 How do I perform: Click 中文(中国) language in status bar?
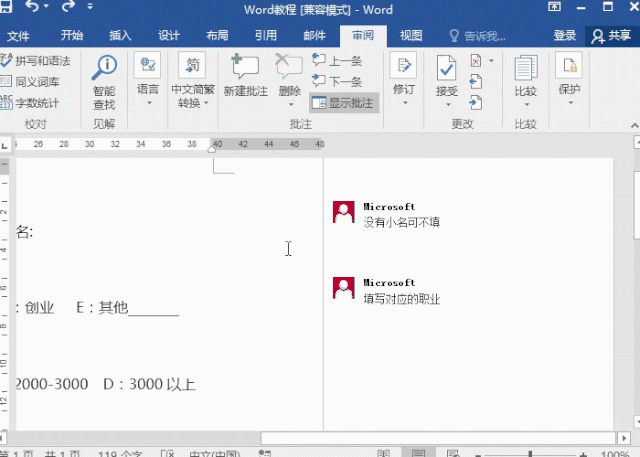[x=215, y=454]
